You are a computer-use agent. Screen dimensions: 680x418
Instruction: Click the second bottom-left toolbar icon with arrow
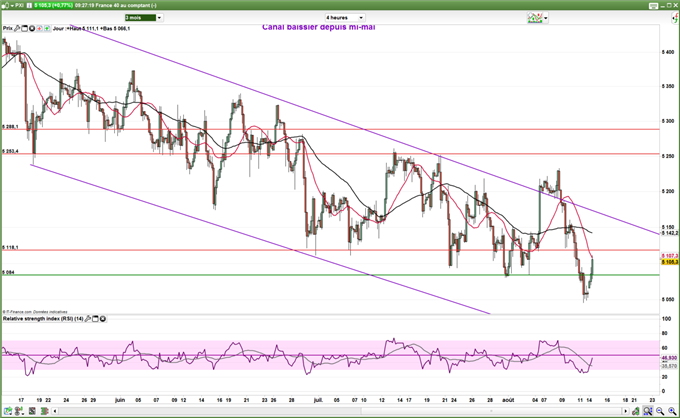[x=20, y=411]
